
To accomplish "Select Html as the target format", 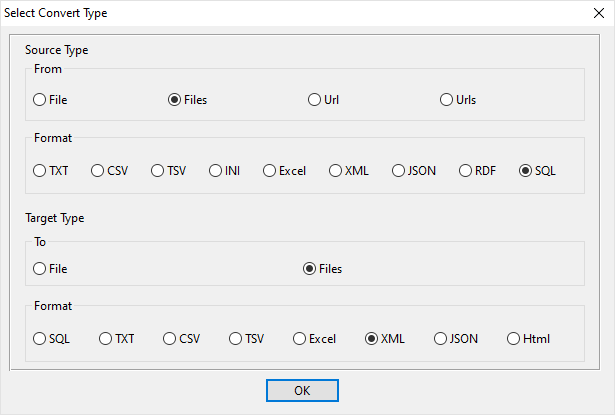I will click(x=514, y=339).
